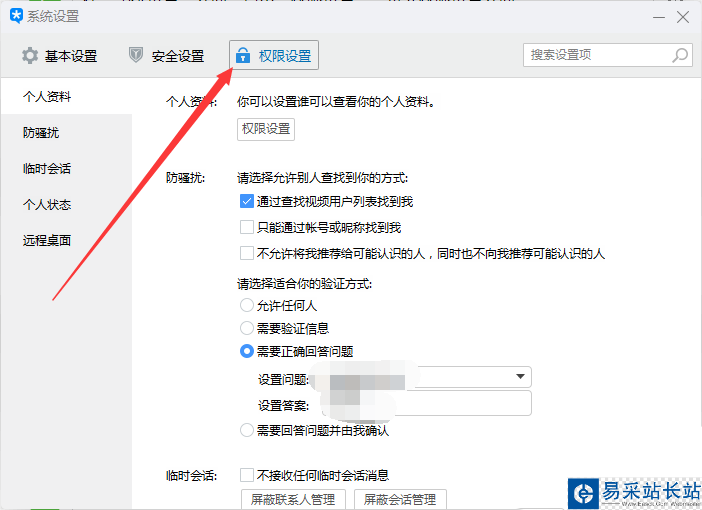Image resolution: width=702 pixels, height=510 pixels.
Task: Check 只能通过帐号或昵称找到我
Action: pos(247,227)
